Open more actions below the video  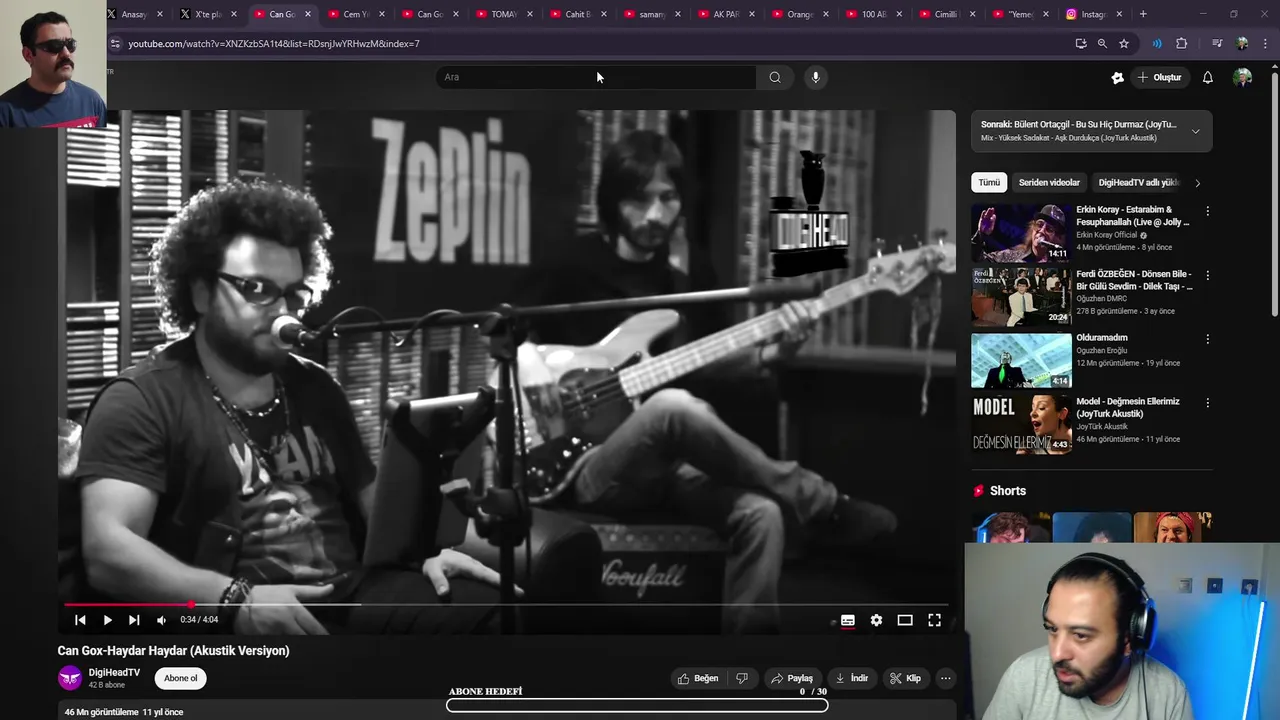pyautogui.click(x=945, y=678)
